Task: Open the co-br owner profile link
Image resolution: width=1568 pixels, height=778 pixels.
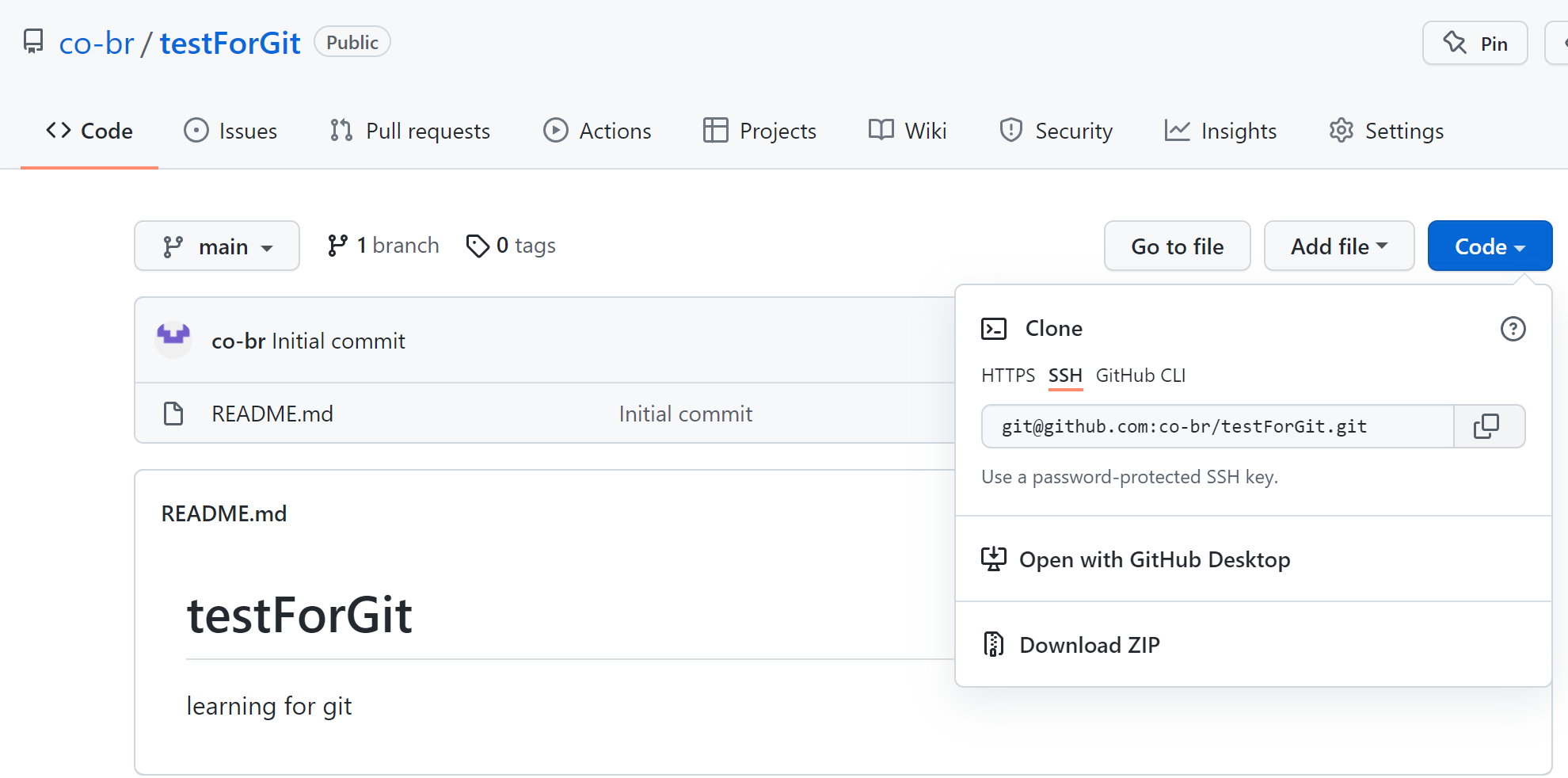Action: click(x=97, y=43)
